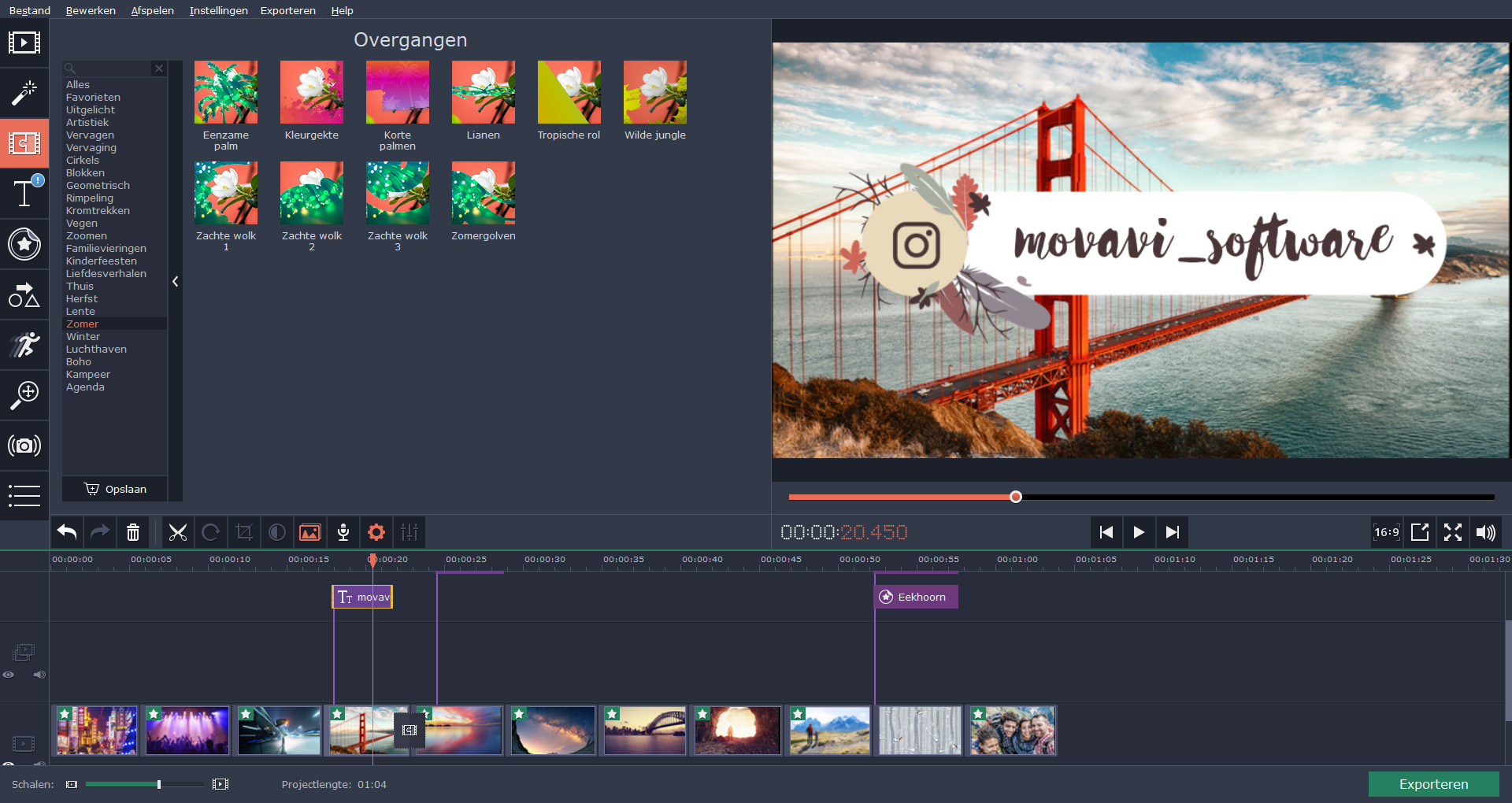1512x803 pixels.
Task: Open clip properties gear icon
Action: tap(376, 533)
